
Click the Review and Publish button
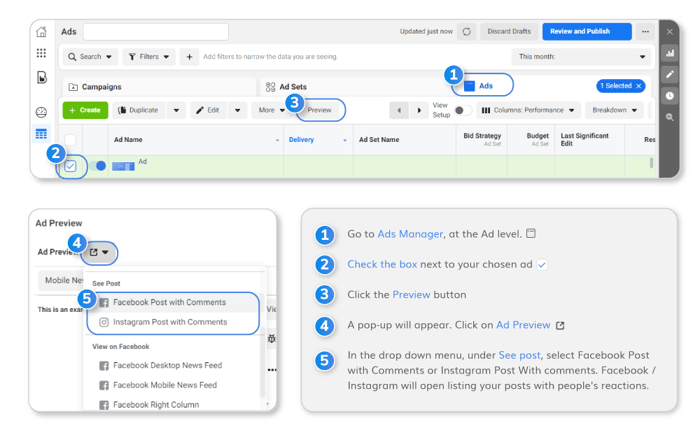pyautogui.click(x=587, y=32)
